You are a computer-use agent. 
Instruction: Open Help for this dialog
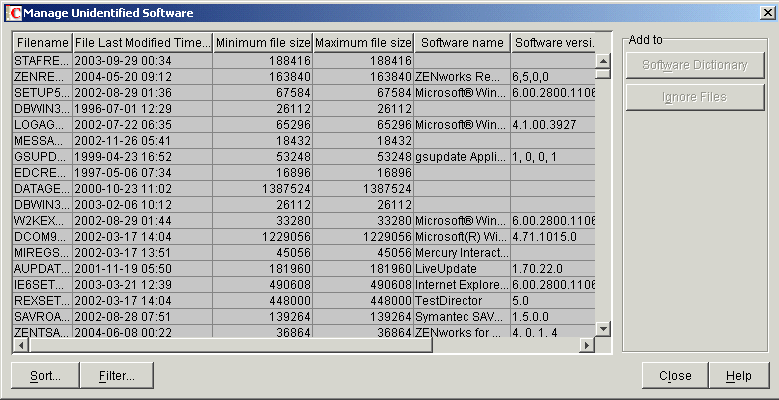click(x=739, y=376)
